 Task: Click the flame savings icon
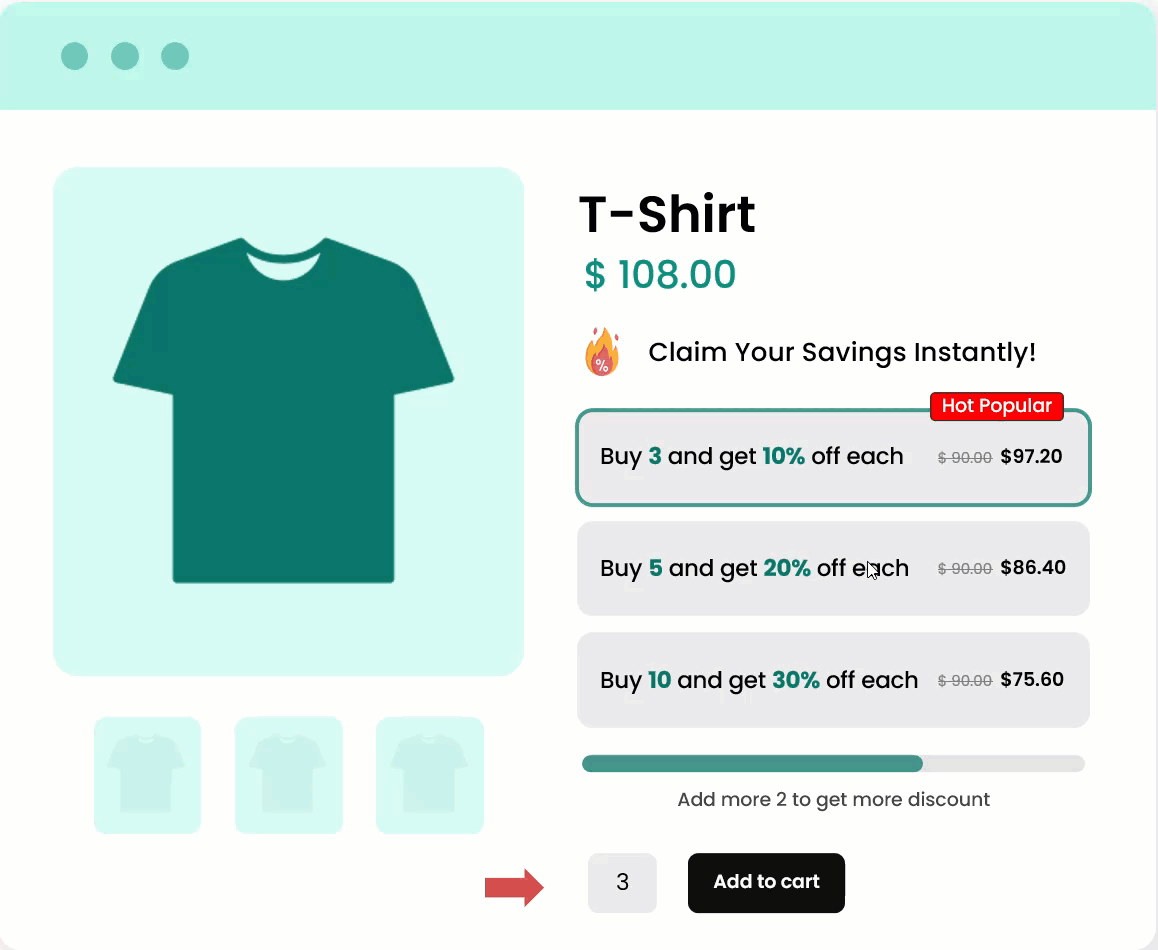[x=600, y=352]
